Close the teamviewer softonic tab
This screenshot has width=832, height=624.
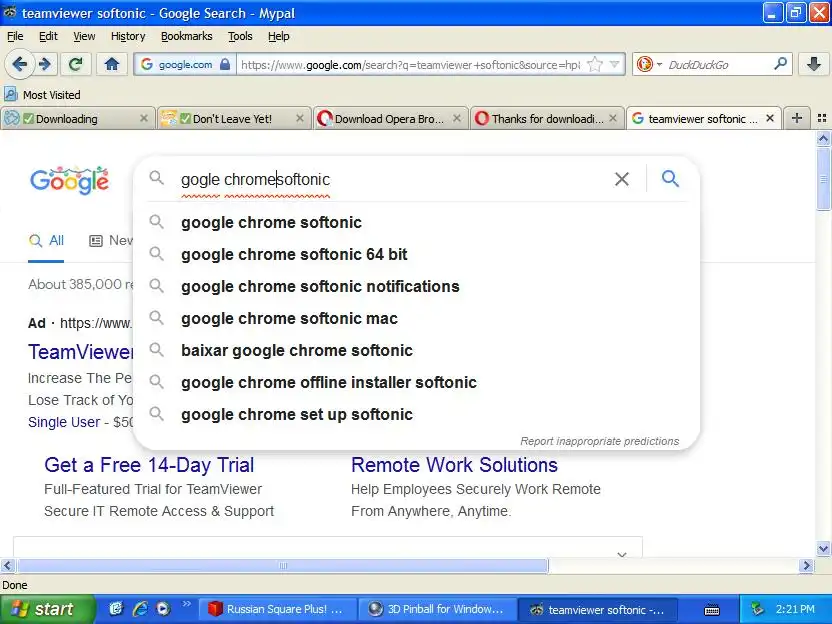coord(770,118)
